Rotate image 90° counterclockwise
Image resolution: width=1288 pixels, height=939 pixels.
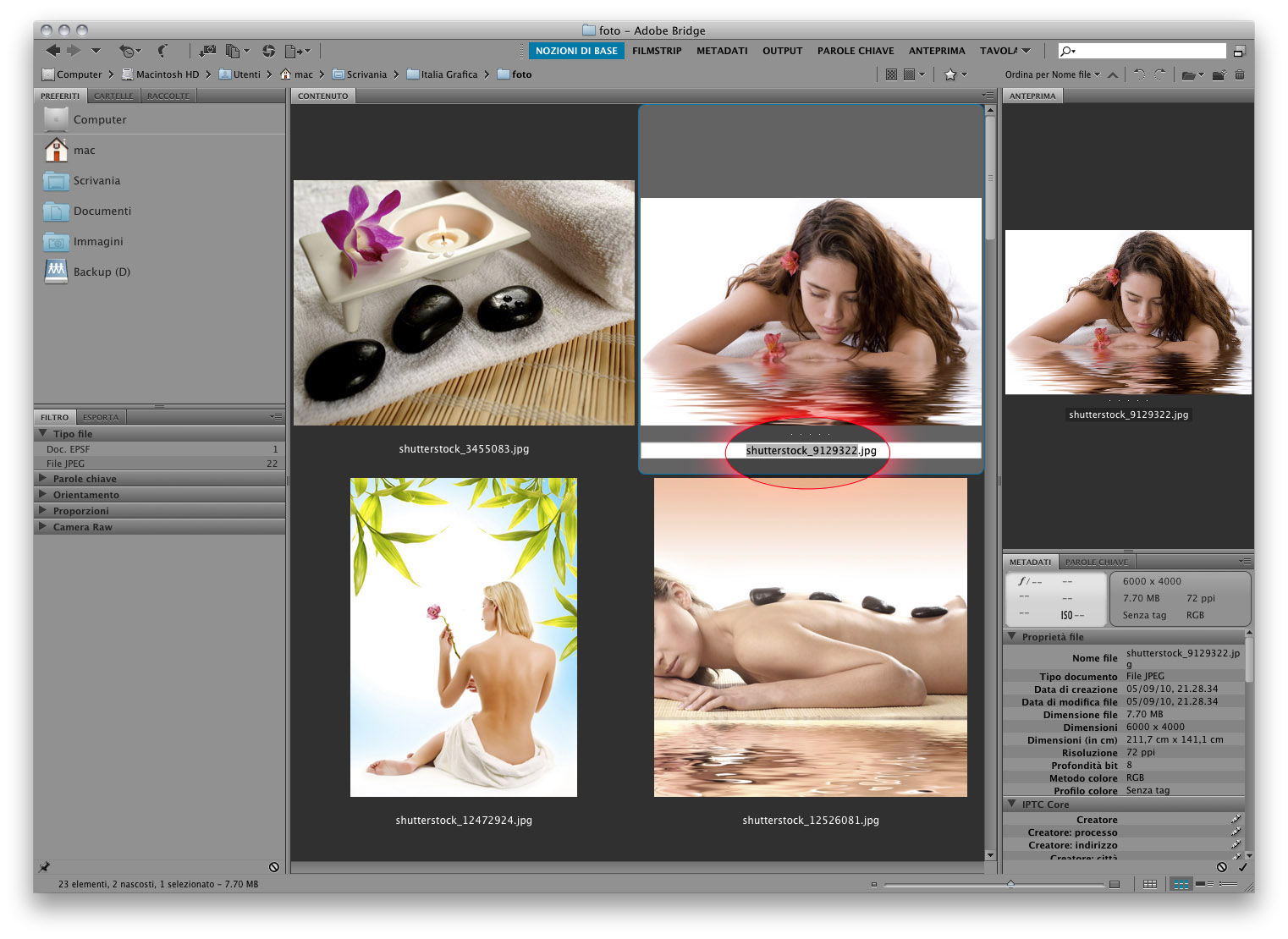[1139, 74]
